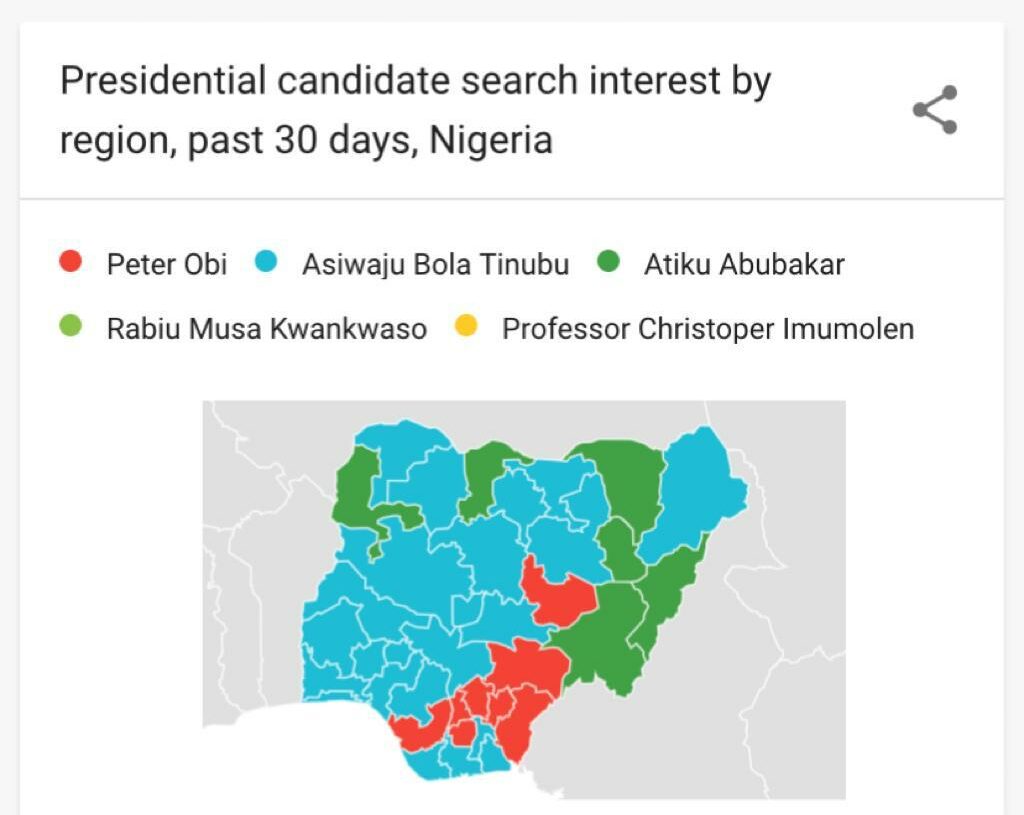Click the light green Rabiu Musa Kwankwaso dot
The width and height of the screenshot is (1024, 815).
point(71,325)
